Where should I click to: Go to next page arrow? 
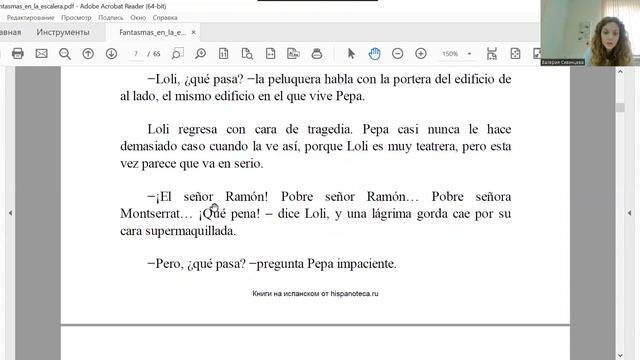click(111, 53)
